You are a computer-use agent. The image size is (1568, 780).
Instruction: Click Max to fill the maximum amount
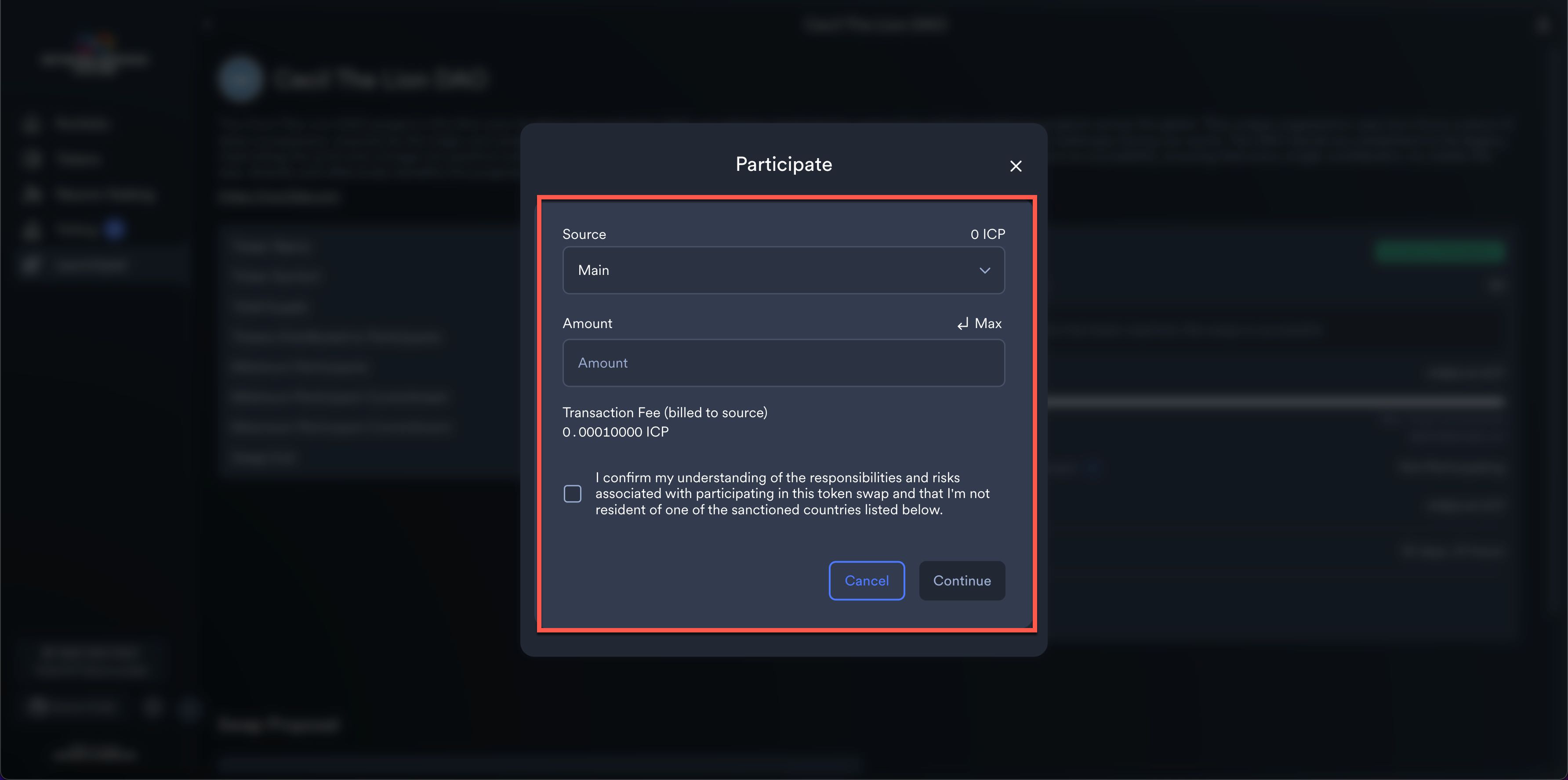[x=988, y=323]
